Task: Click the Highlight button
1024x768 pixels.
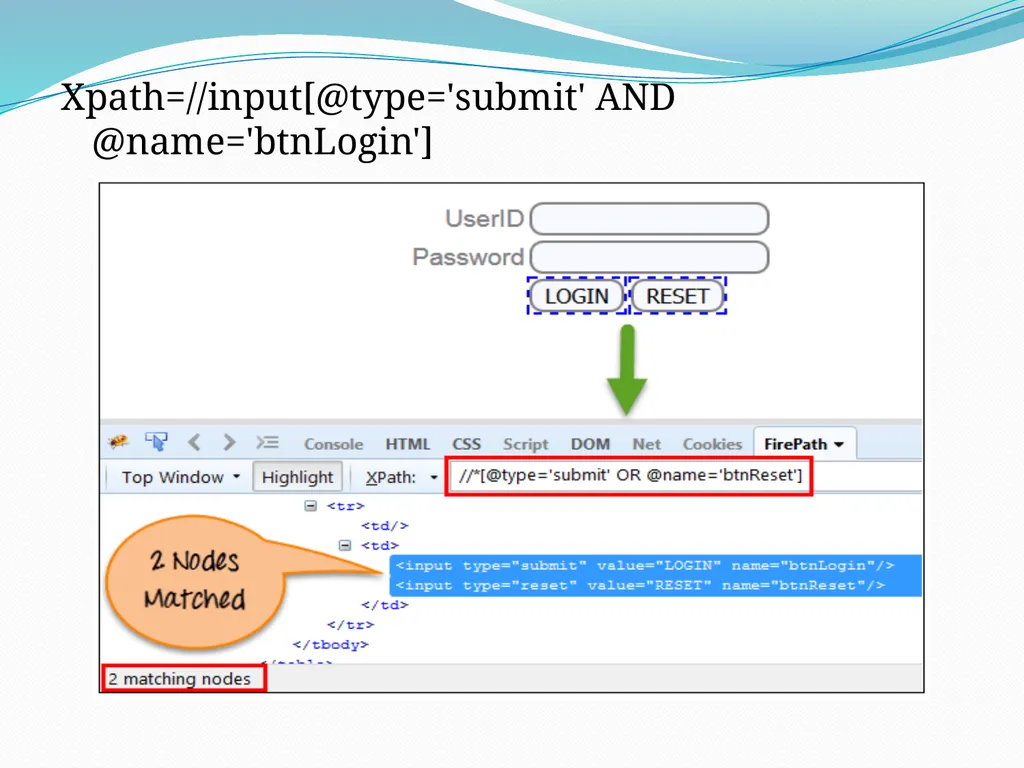Action: tap(297, 477)
